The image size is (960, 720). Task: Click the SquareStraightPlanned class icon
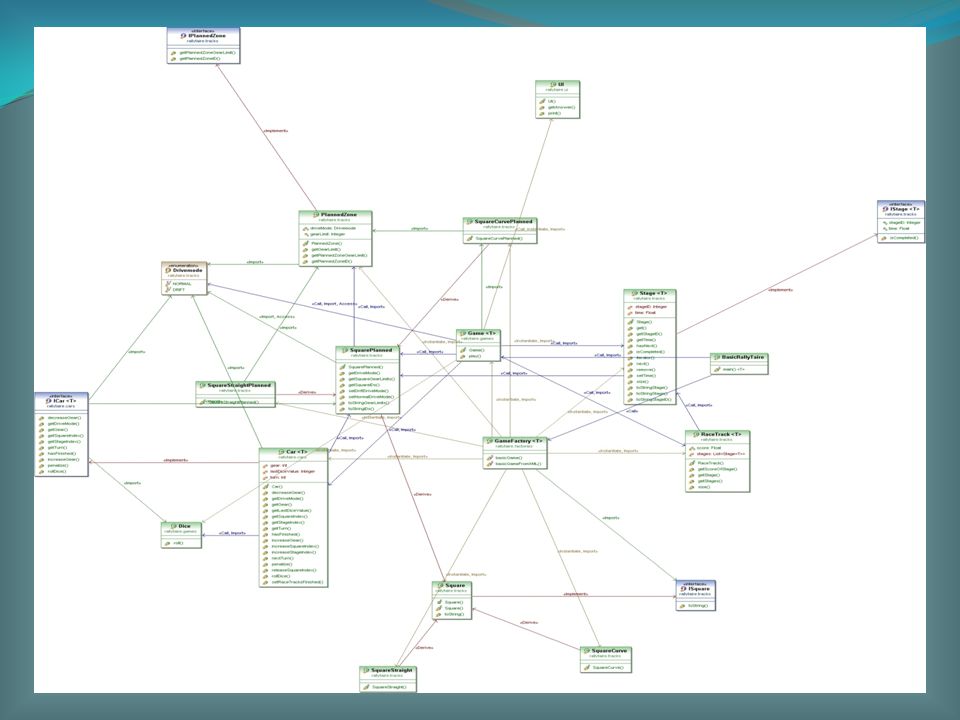pyautogui.click(x=203, y=386)
